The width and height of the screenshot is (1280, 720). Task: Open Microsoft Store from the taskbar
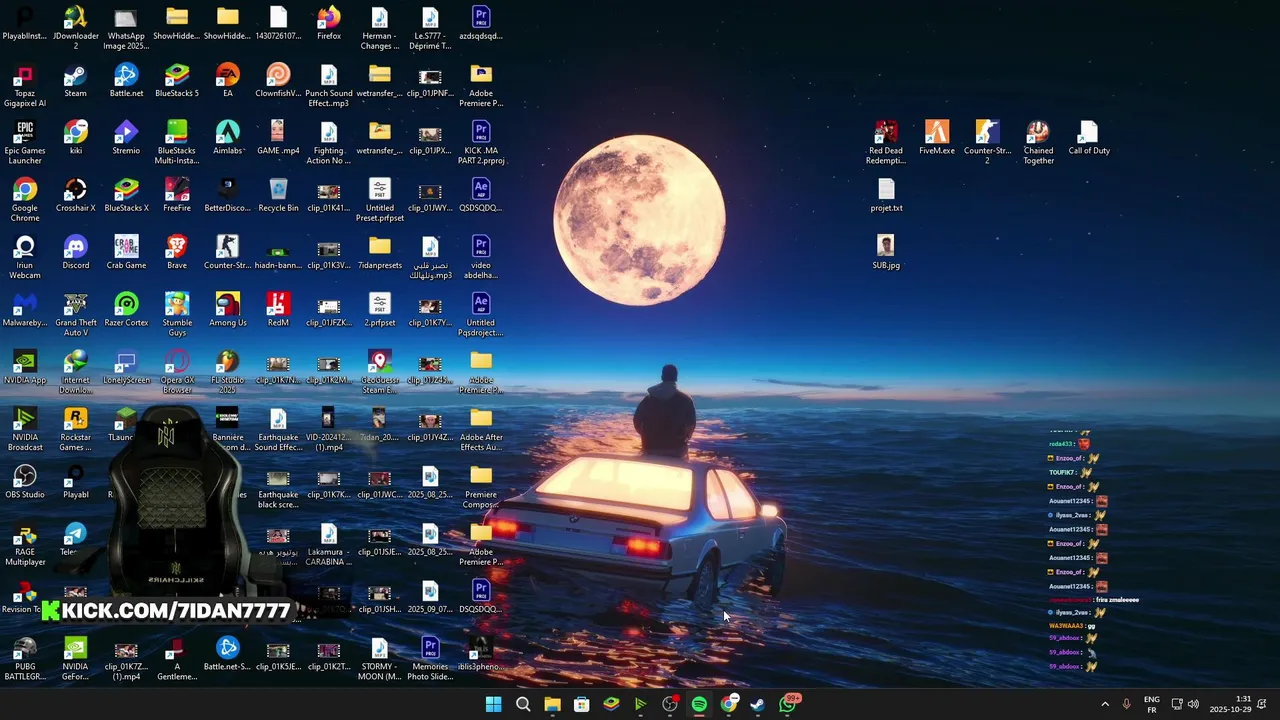point(581,704)
